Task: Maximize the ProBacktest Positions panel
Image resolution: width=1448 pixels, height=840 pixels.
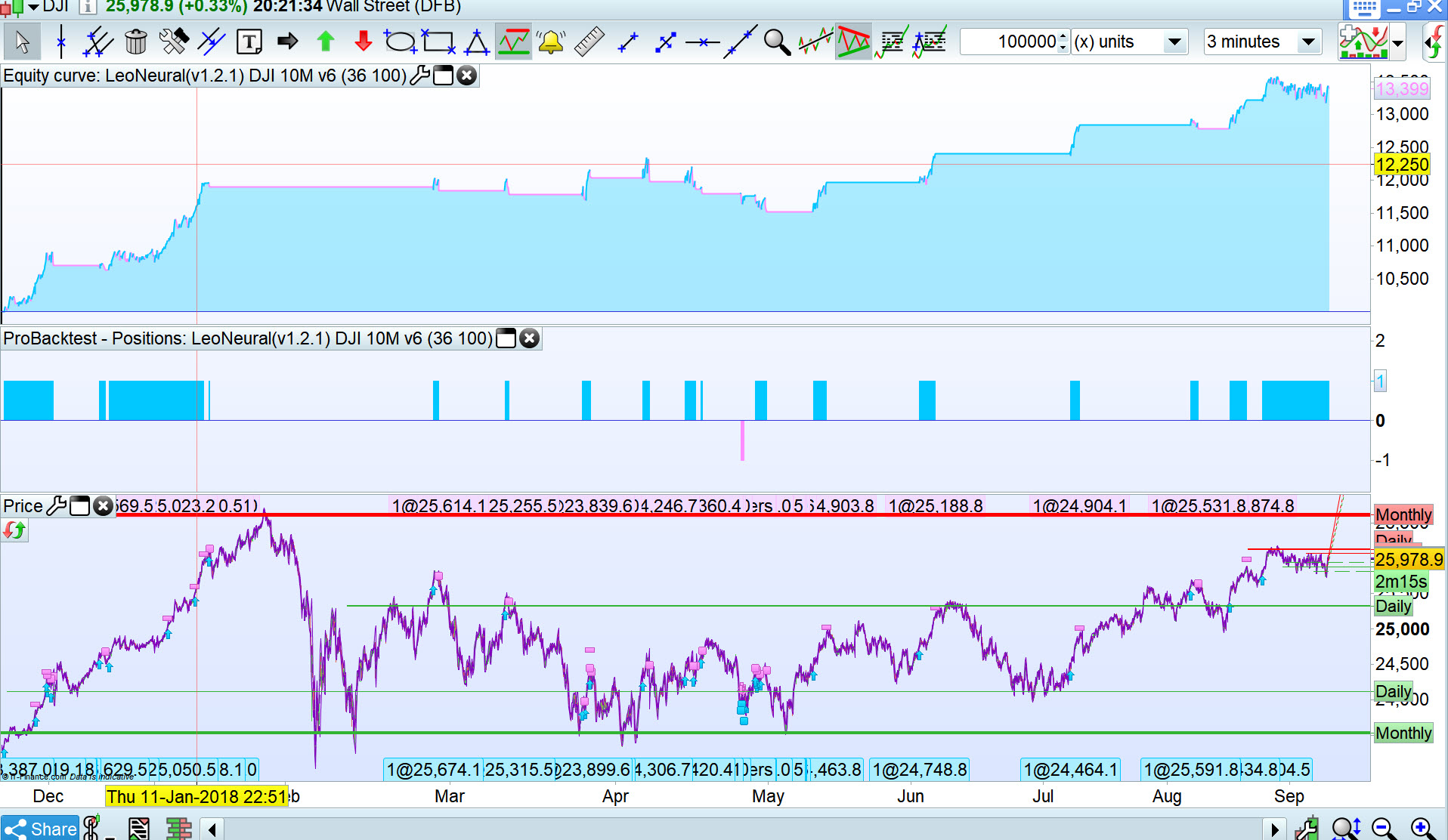Action: 506,338
